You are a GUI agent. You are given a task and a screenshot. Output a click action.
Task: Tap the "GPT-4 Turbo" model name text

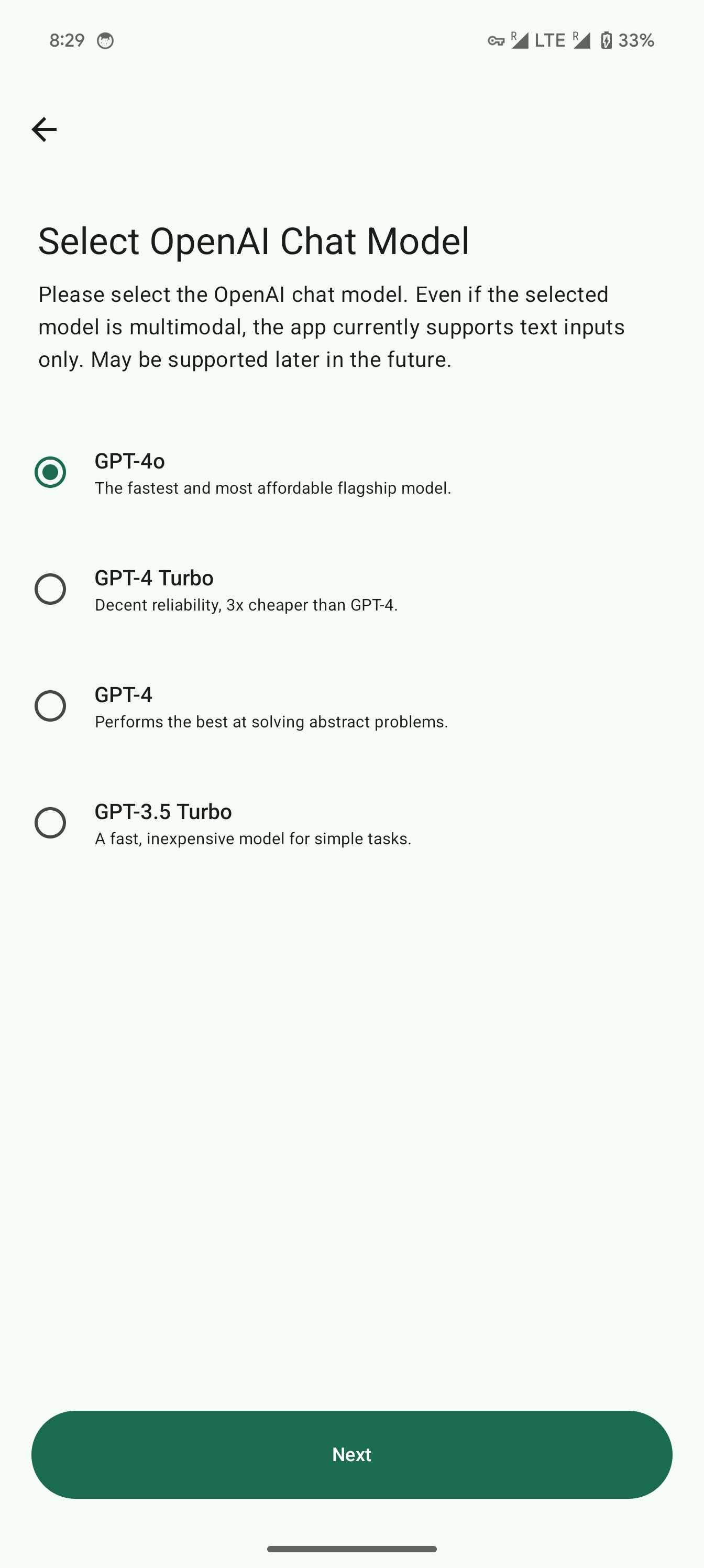pos(154,578)
